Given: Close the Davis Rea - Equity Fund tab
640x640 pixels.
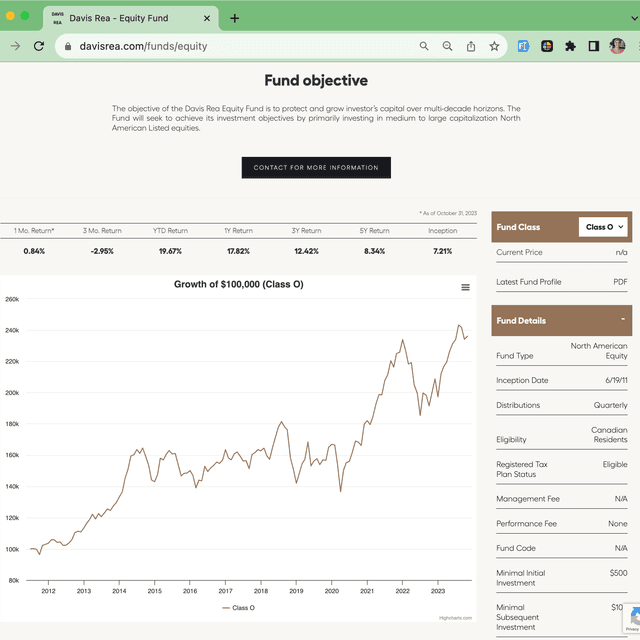Looking at the screenshot, I should click(208, 18).
